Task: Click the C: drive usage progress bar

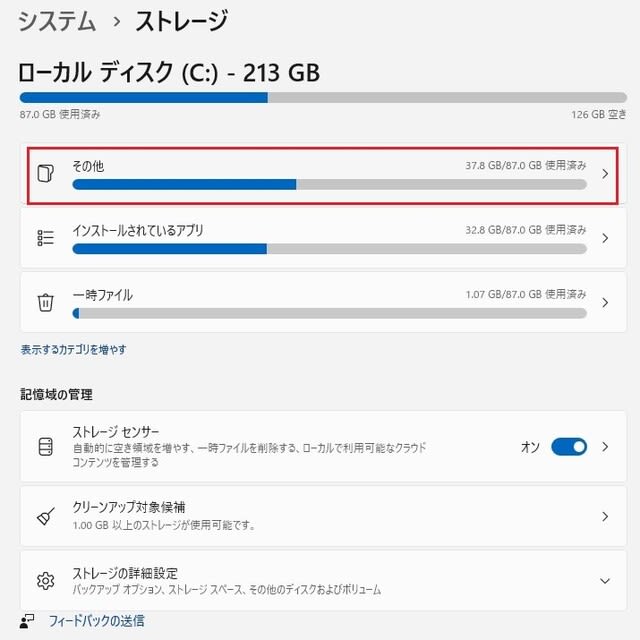Action: (323, 98)
